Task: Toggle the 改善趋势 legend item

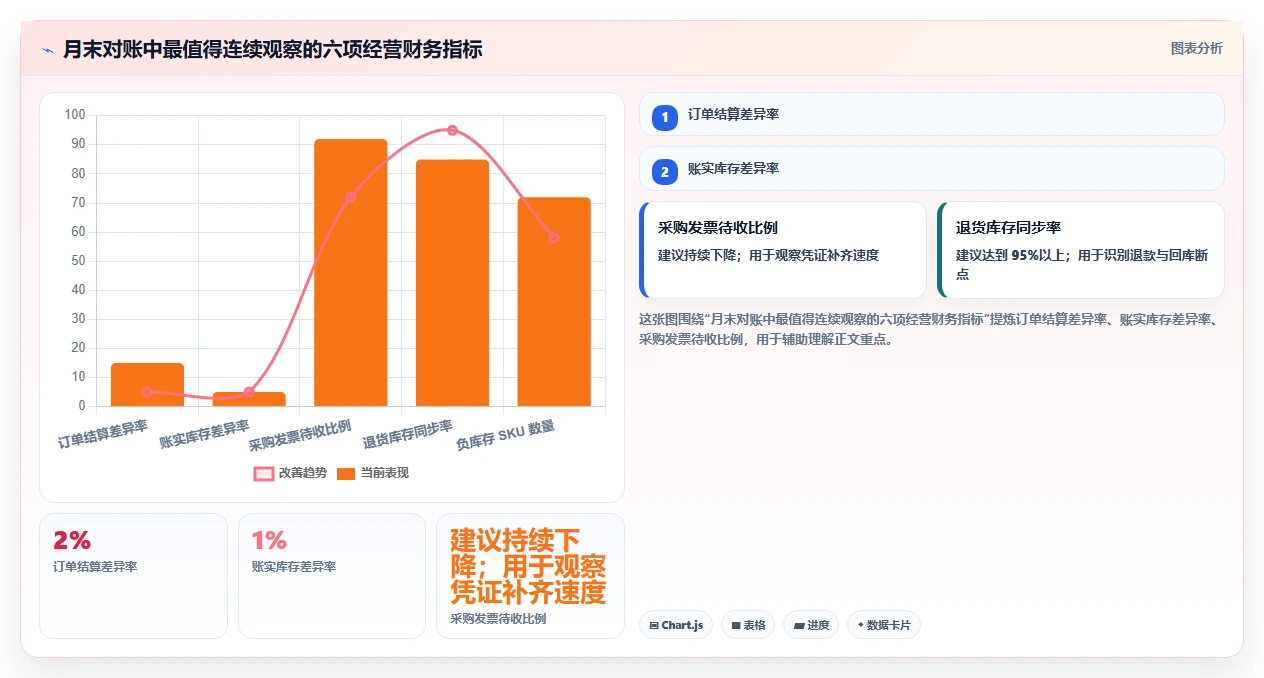Action: [x=290, y=473]
